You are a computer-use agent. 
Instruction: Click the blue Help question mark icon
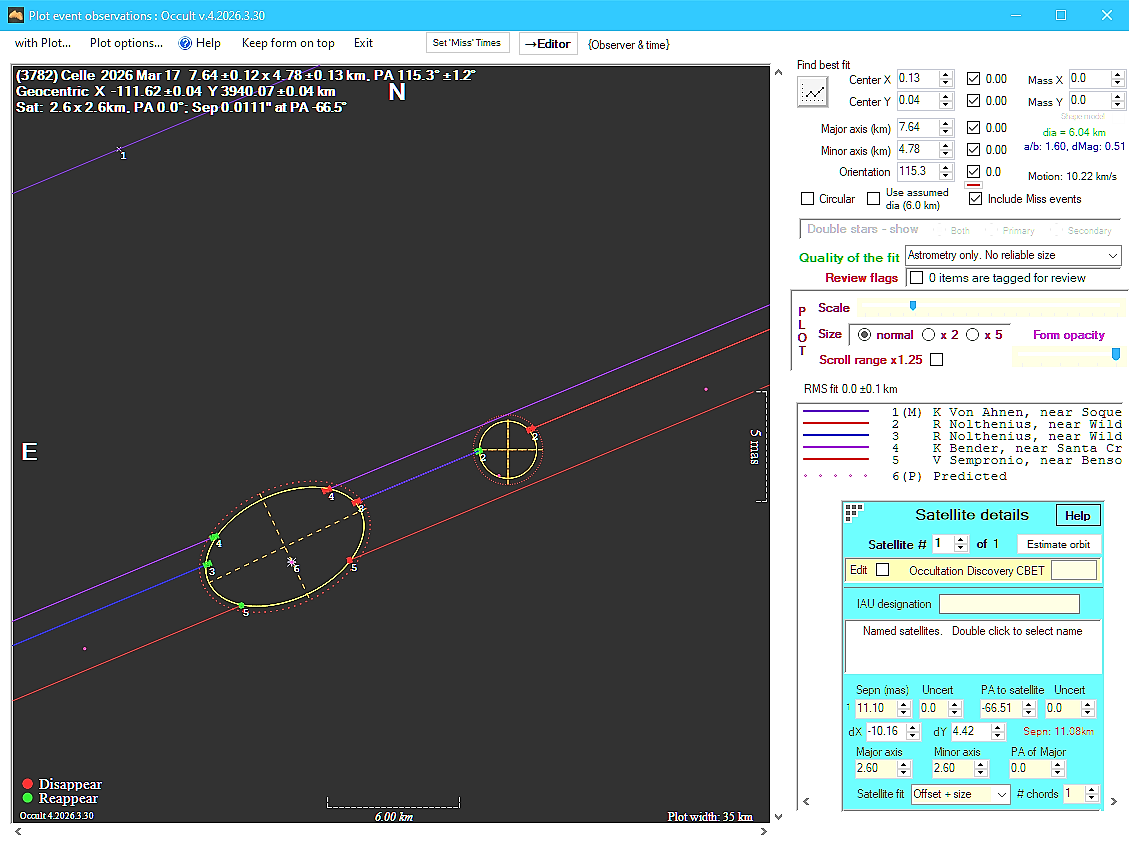pyautogui.click(x=185, y=43)
